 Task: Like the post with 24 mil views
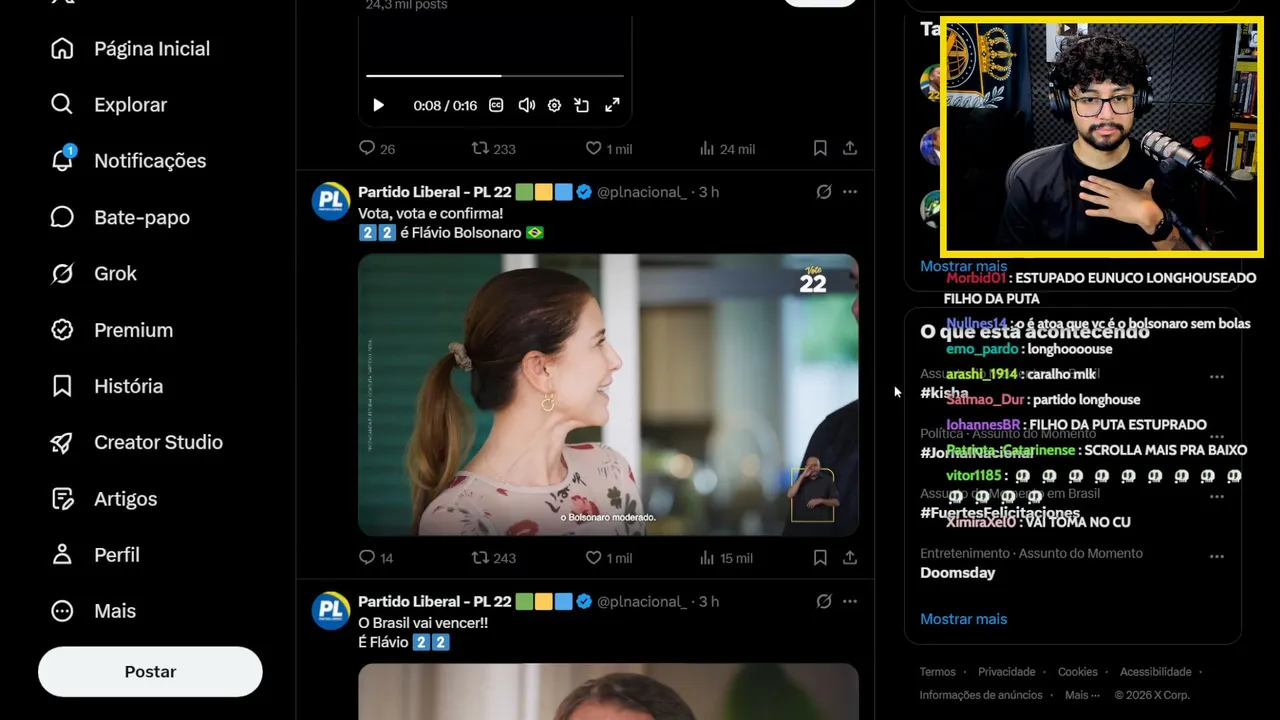(x=609, y=148)
